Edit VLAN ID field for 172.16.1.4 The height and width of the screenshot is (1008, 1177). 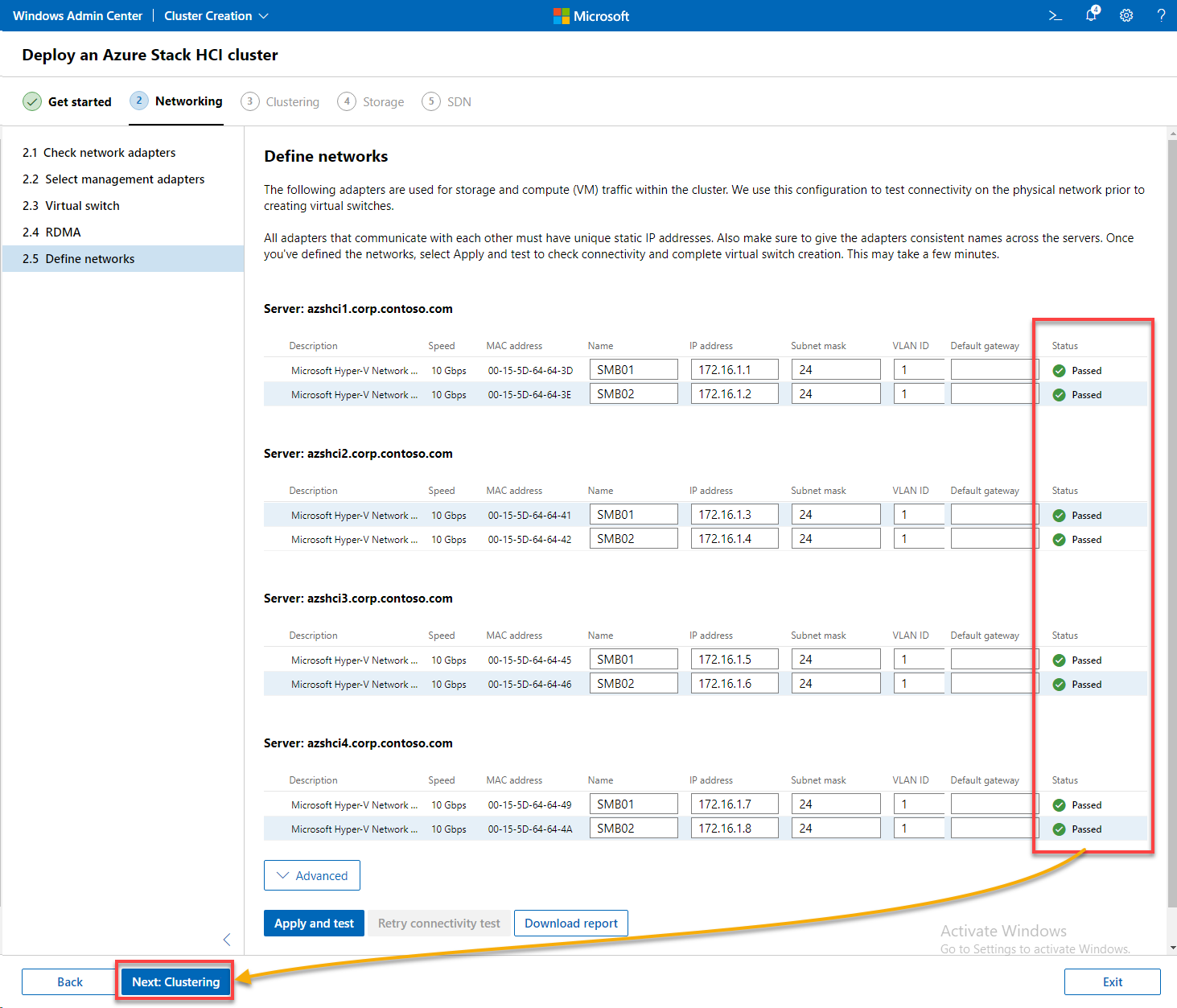pos(919,539)
